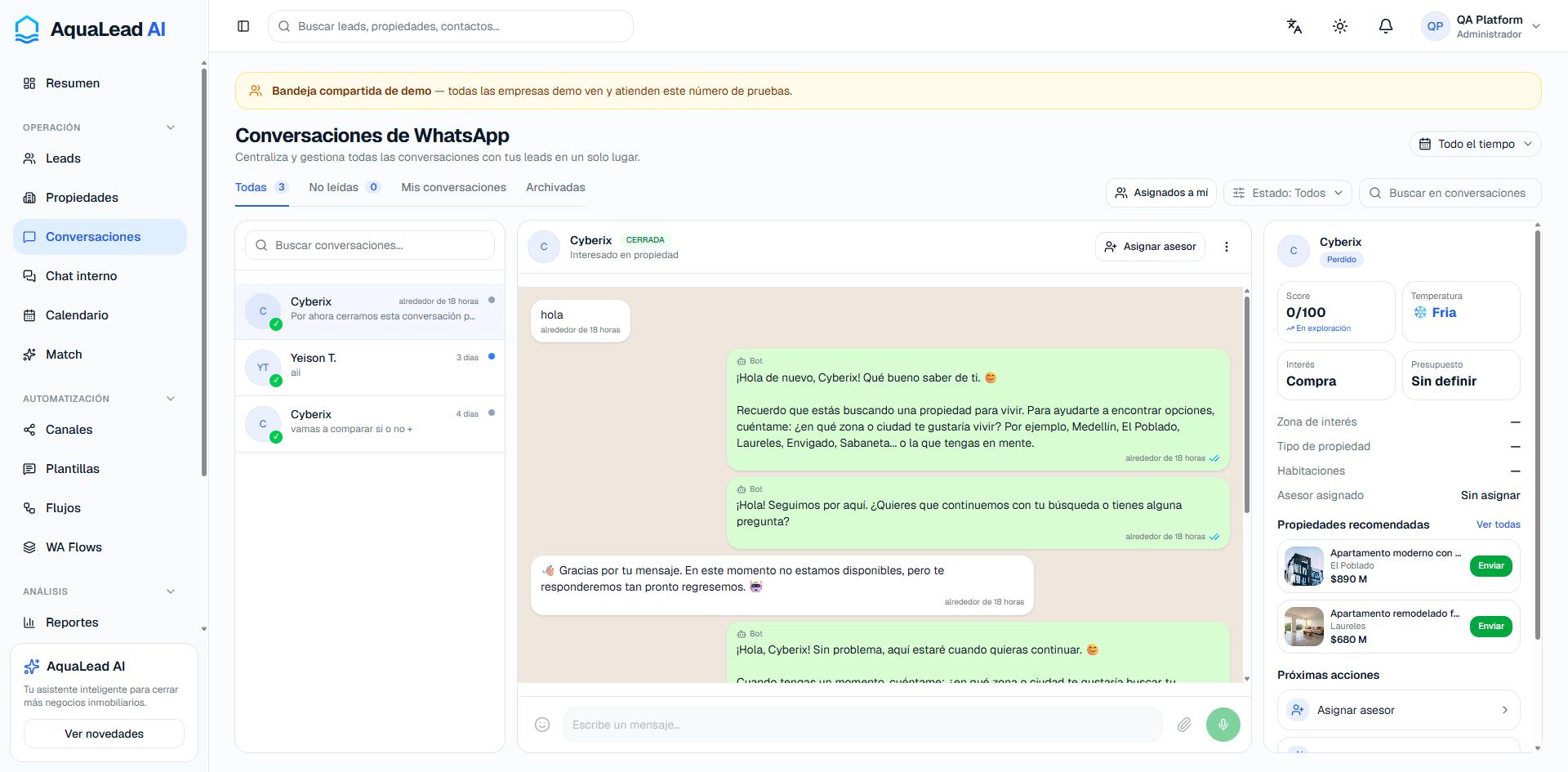The image size is (1568, 772).
Task: Open notifications bell
Action: point(1386,26)
